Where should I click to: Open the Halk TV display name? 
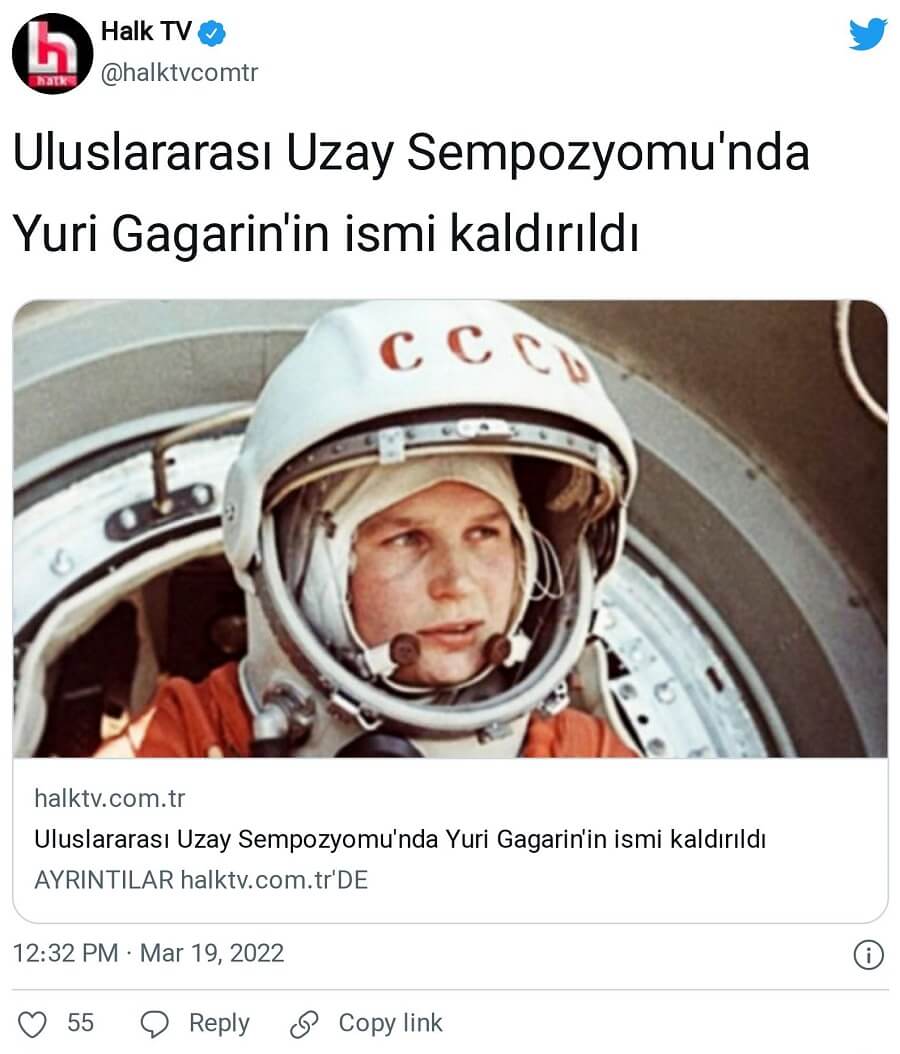point(147,32)
